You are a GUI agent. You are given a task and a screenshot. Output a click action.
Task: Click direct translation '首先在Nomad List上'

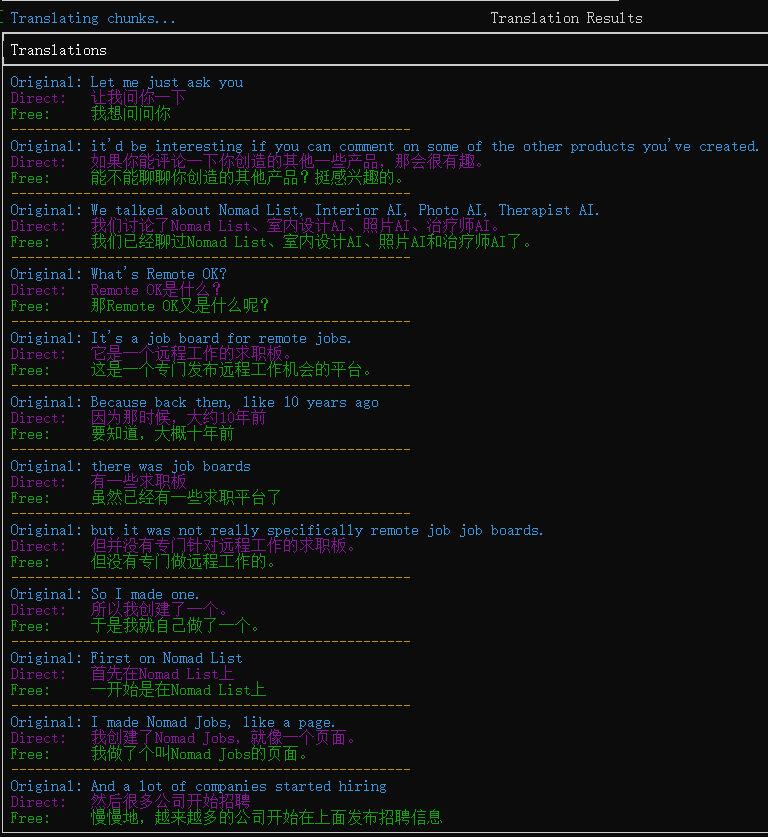click(x=162, y=674)
